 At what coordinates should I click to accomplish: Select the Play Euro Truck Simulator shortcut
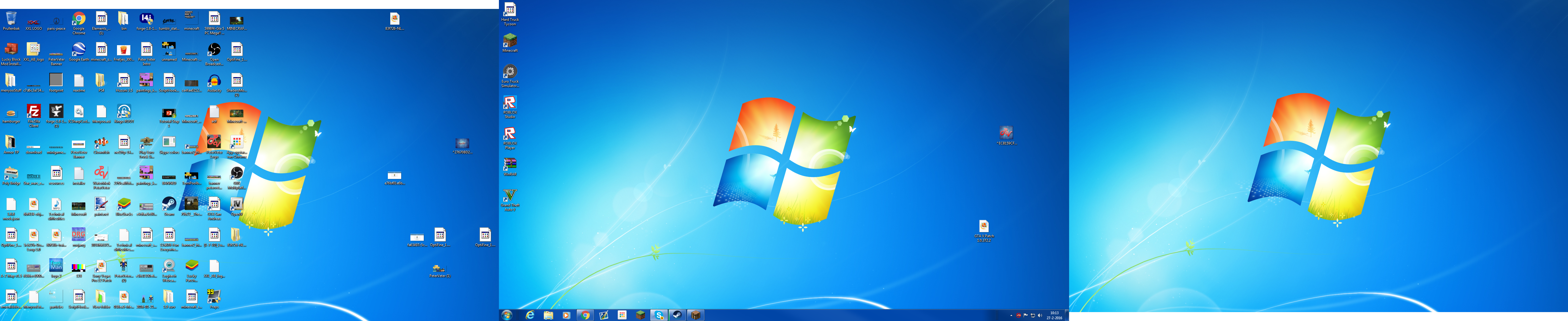coord(147,147)
